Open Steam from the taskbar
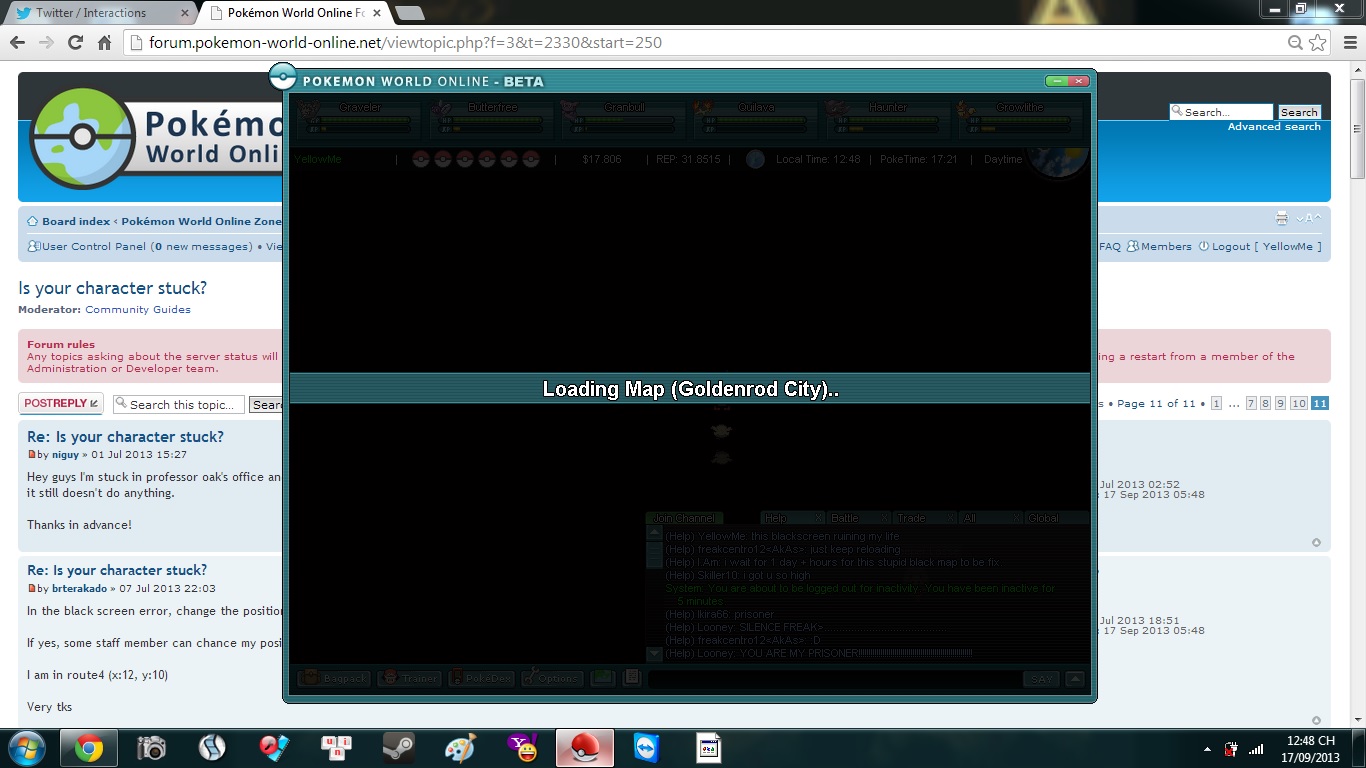Viewport: 1366px width, 768px height. [x=399, y=748]
